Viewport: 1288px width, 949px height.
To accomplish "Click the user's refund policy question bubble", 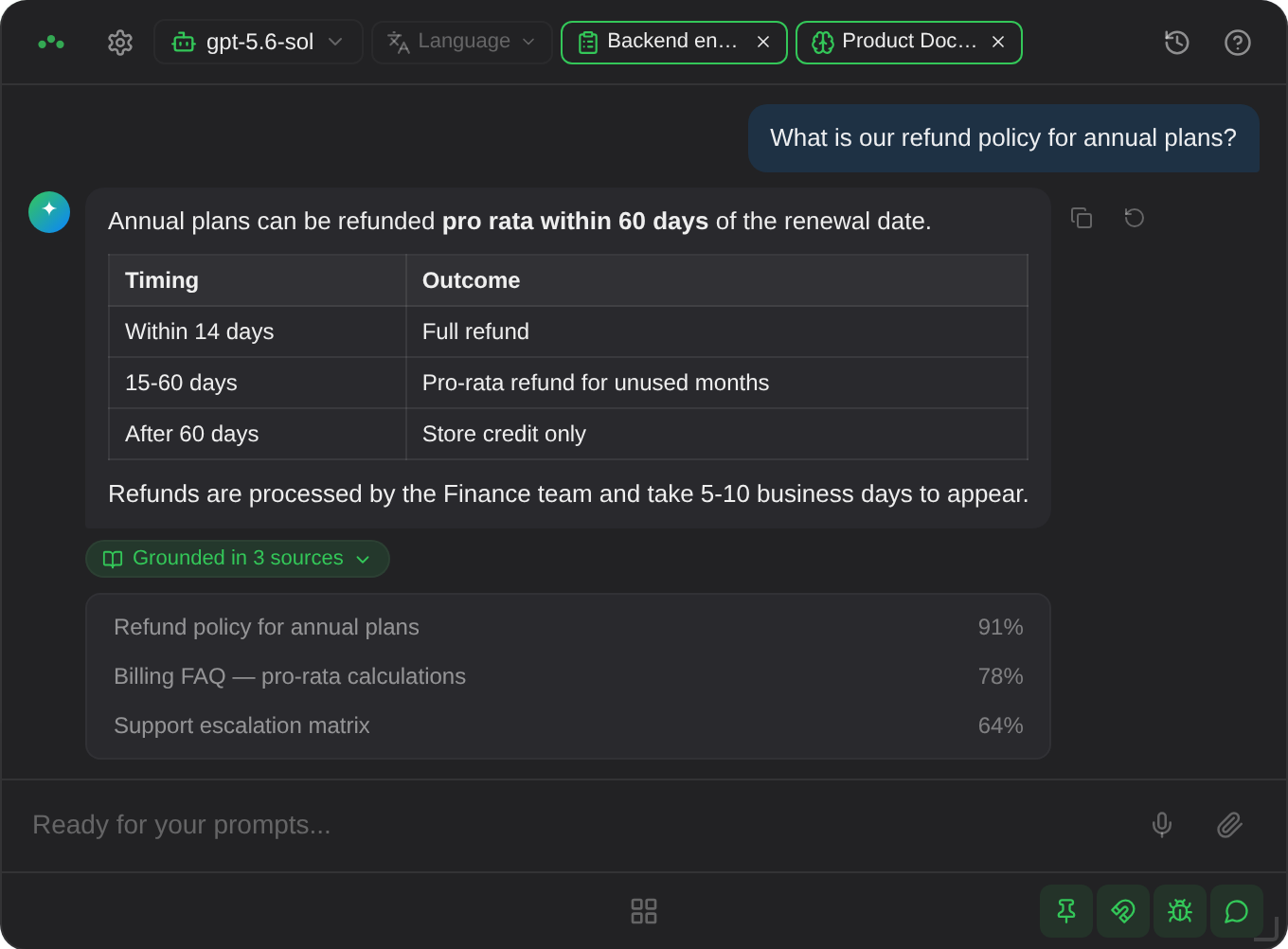I will click(x=1004, y=138).
